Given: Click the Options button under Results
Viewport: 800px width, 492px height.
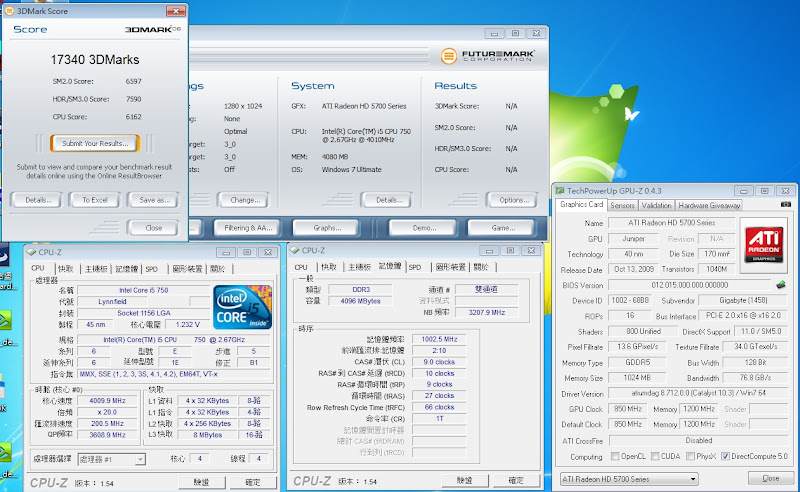Looking at the screenshot, I should coord(514,200).
